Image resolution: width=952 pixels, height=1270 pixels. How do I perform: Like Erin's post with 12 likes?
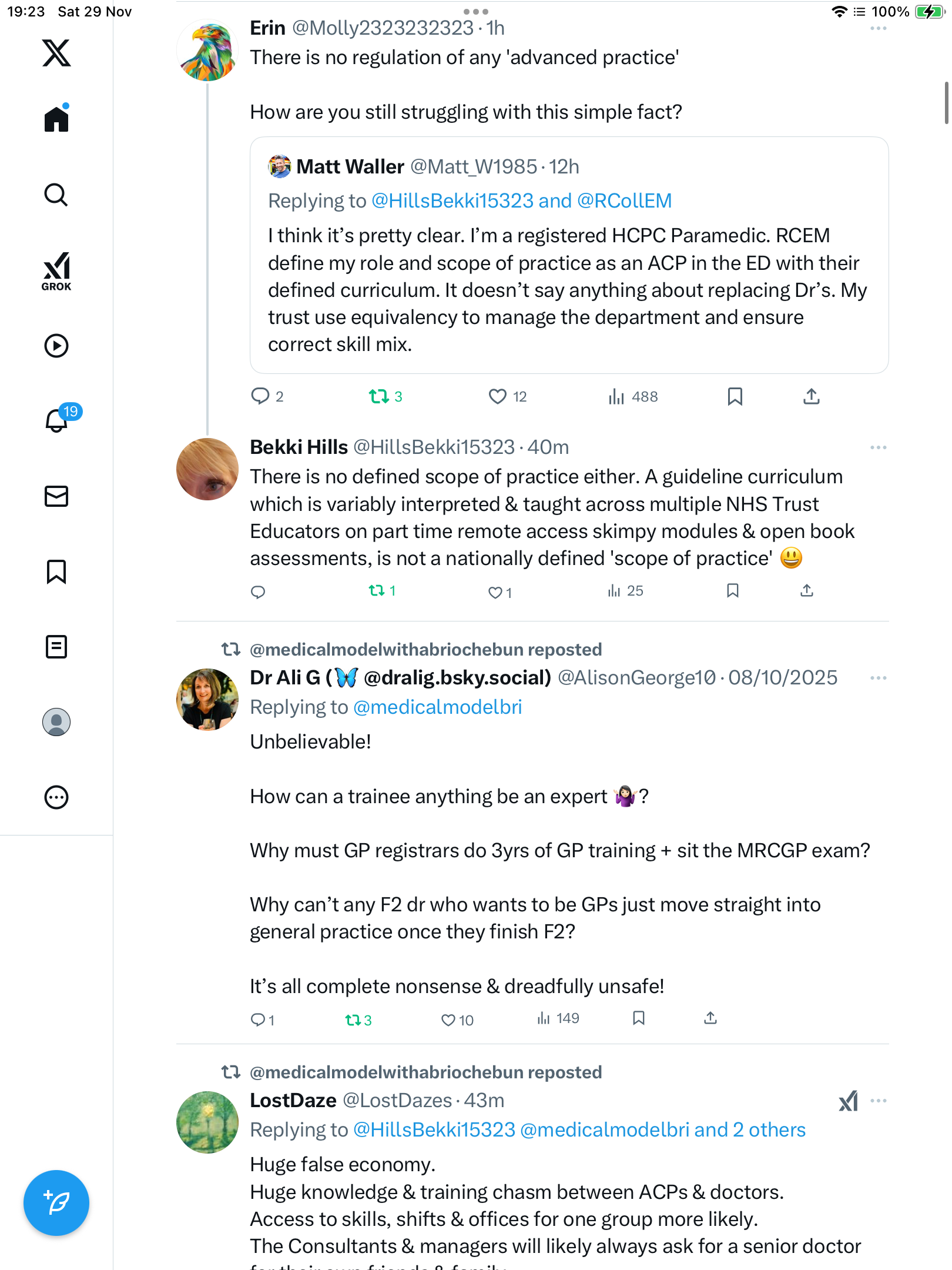click(x=498, y=397)
